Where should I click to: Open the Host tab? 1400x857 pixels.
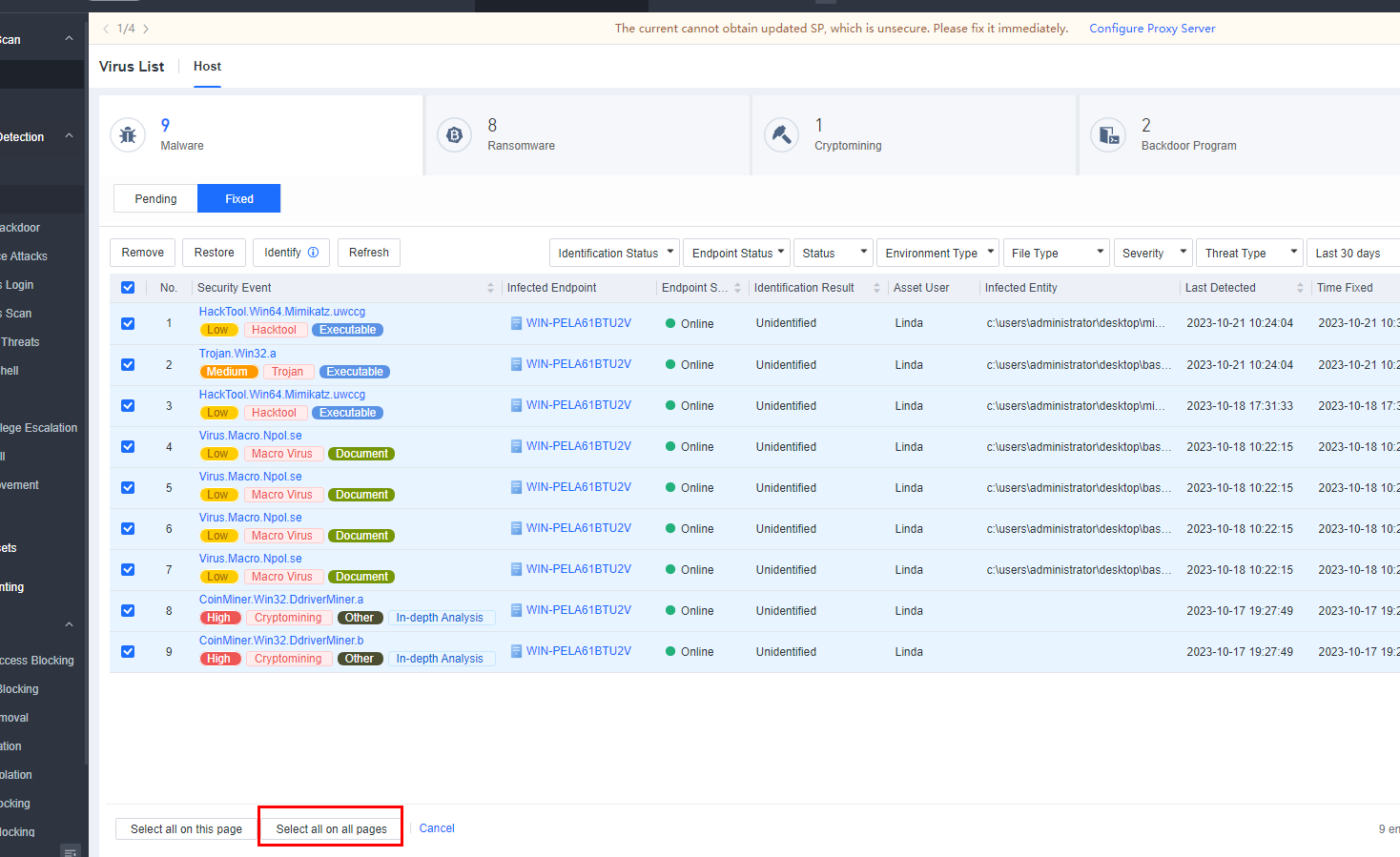tap(207, 67)
